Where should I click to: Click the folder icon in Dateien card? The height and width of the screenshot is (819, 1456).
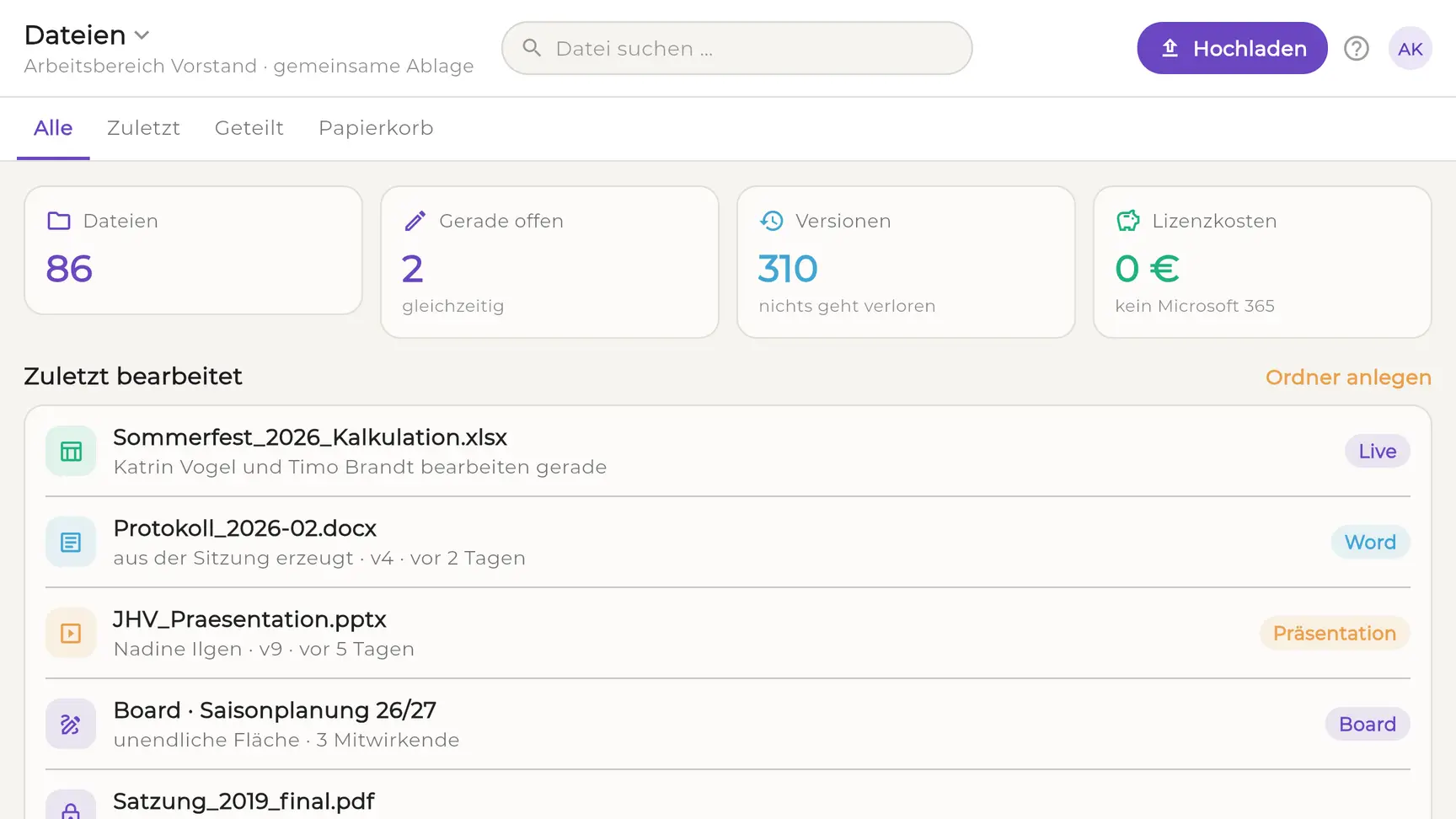coord(59,221)
